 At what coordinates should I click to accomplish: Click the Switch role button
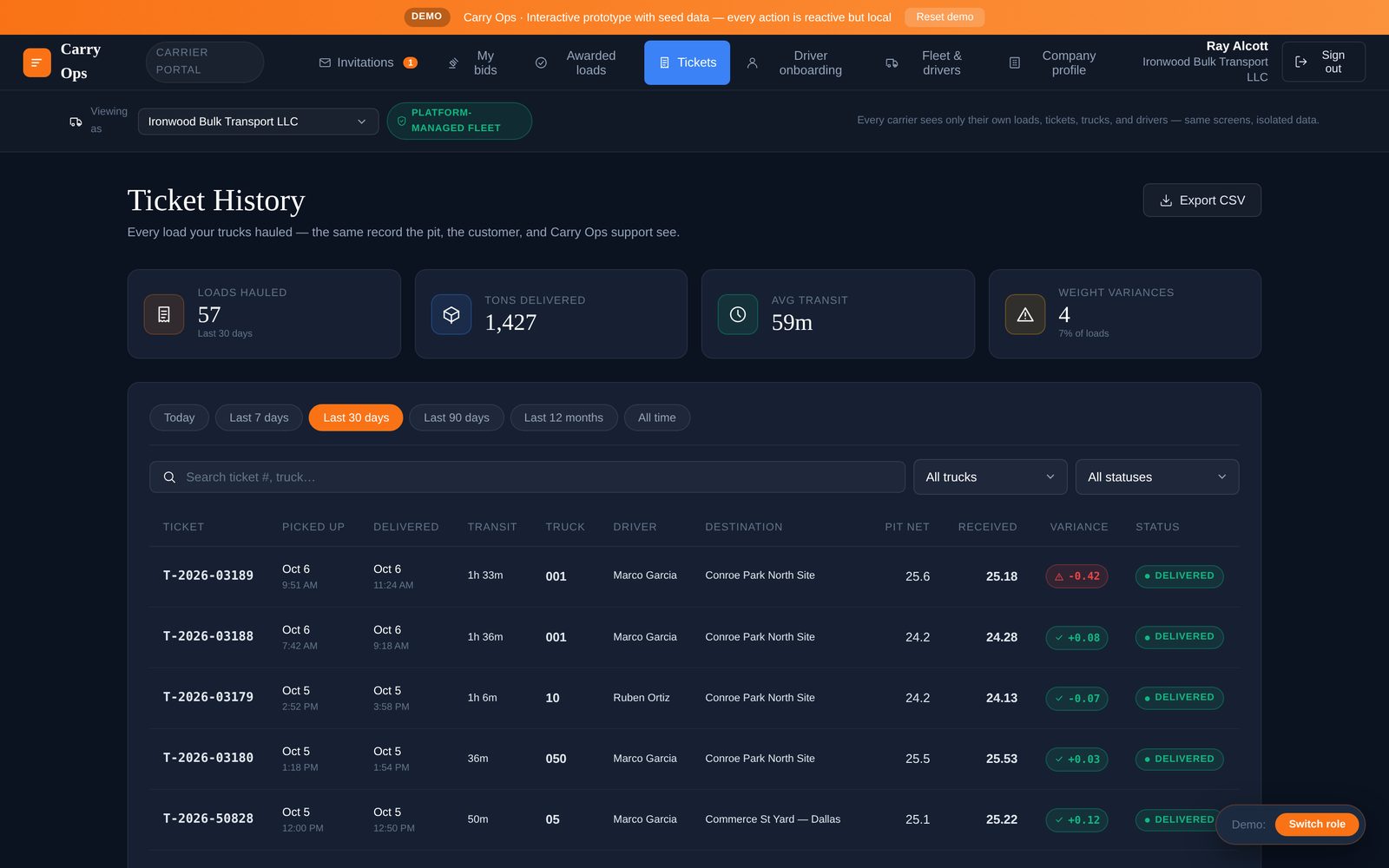(x=1316, y=824)
